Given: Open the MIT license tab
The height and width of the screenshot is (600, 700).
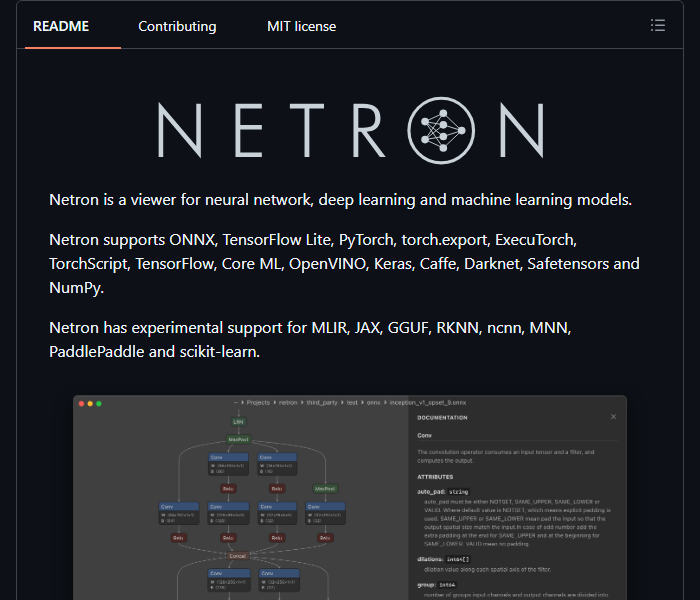Looking at the screenshot, I should 301,26.
